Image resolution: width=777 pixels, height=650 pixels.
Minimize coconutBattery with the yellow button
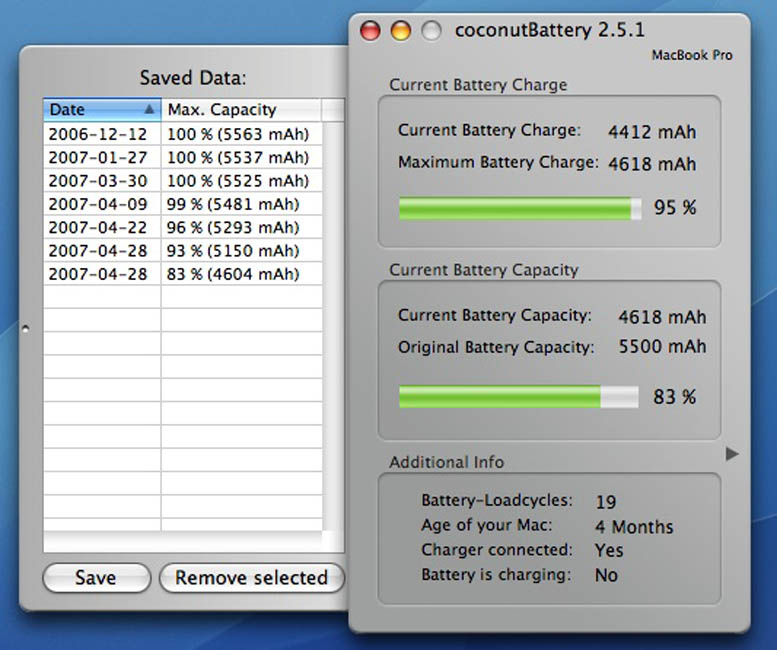[x=401, y=31]
